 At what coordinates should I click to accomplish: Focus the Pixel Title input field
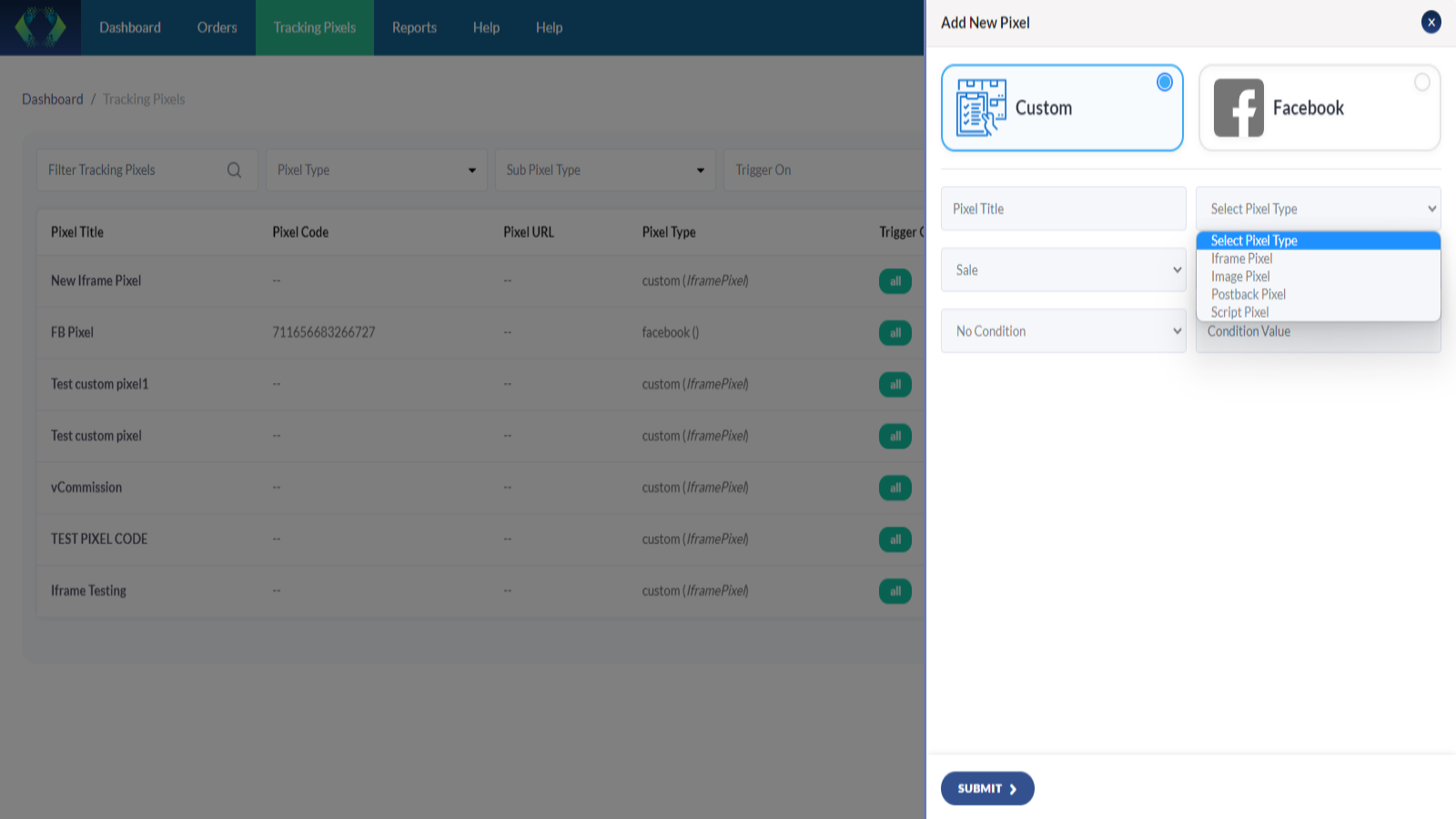(x=1063, y=208)
